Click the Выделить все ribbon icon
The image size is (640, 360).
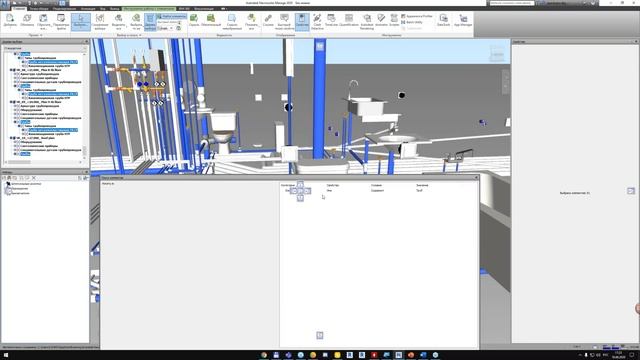tap(119, 21)
